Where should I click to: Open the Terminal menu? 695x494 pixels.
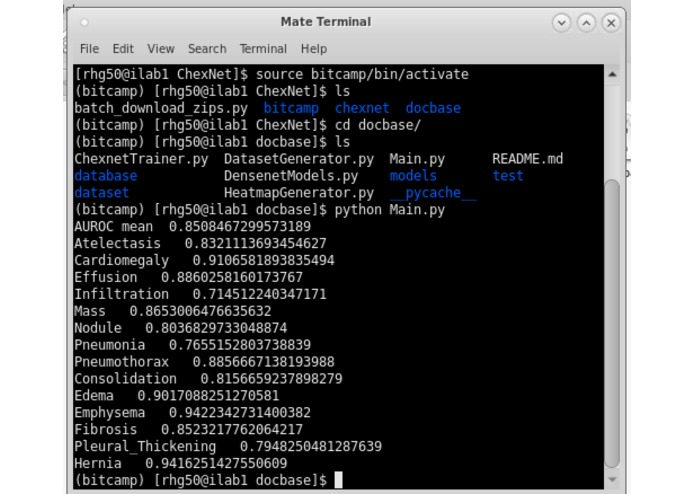coord(263,48)
